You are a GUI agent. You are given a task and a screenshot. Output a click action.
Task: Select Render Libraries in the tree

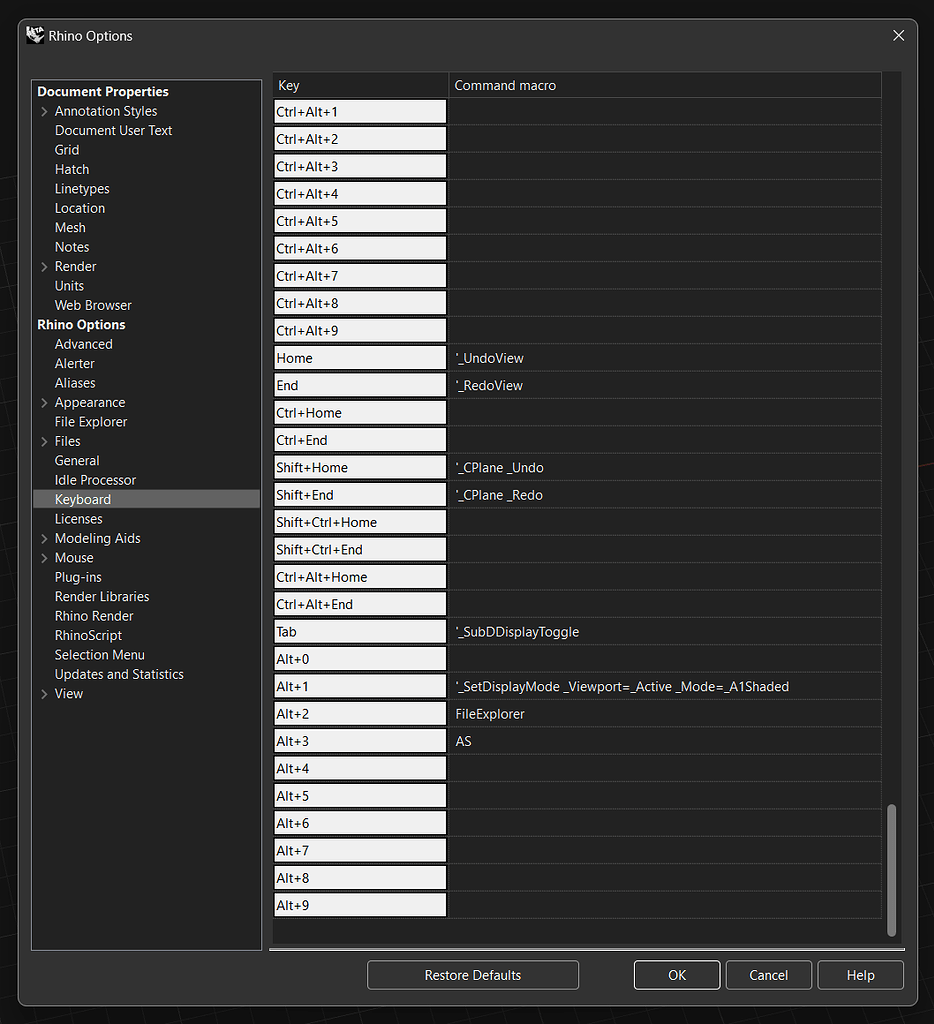(x=102, y=597)
